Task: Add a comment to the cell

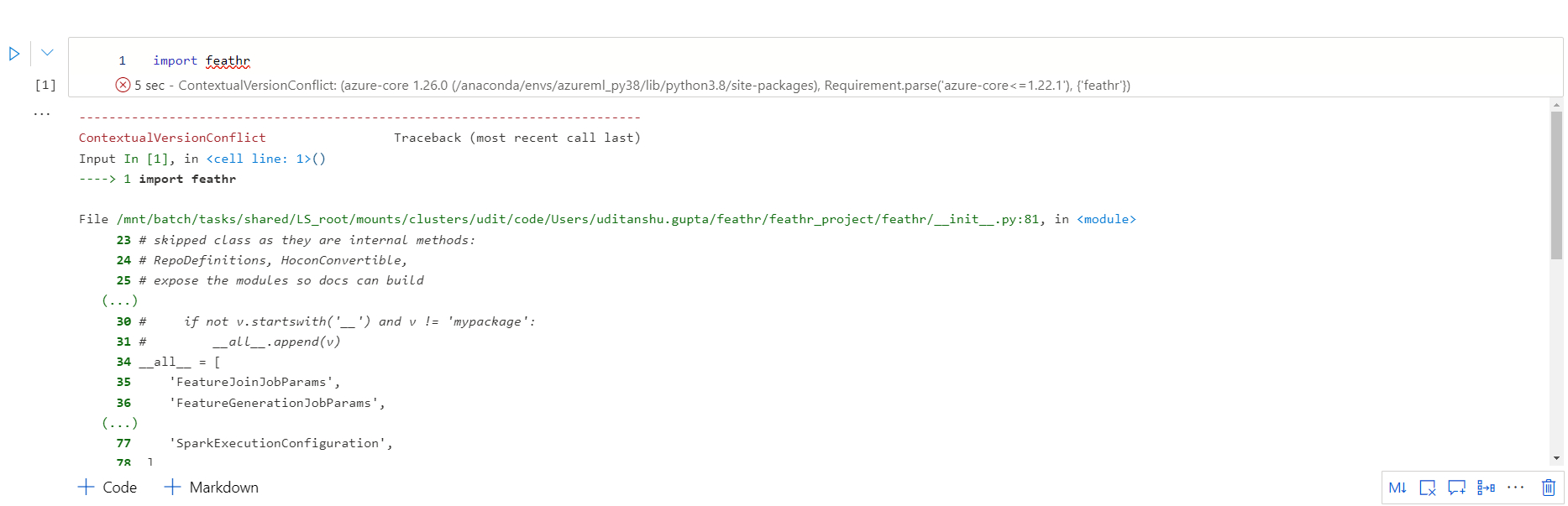Action: point(1457,488)
